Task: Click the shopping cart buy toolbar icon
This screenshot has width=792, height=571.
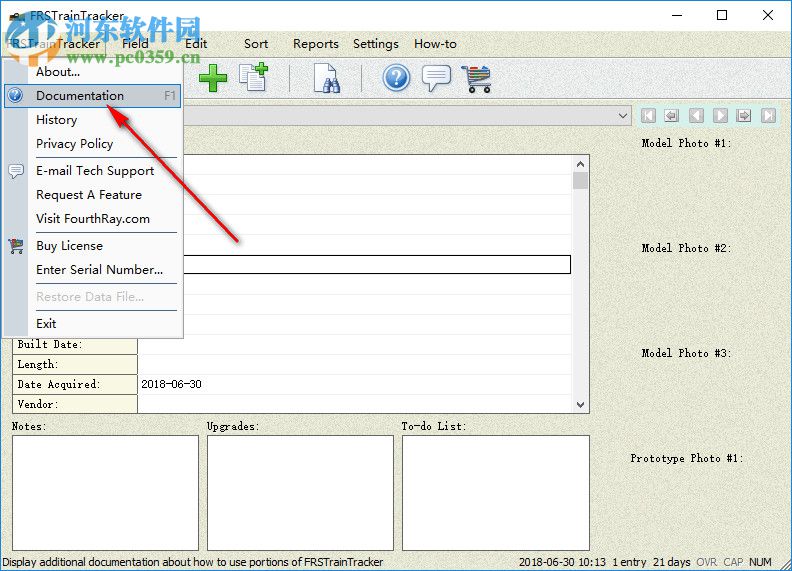Action: [476, 79]
